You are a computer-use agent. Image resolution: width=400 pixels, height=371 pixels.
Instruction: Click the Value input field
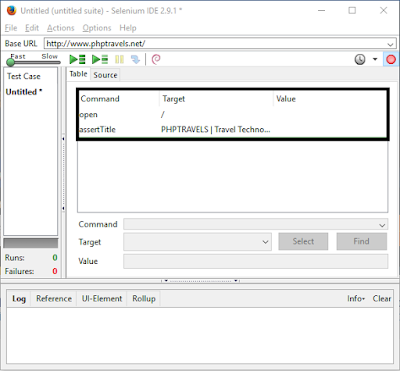point(256,261)
